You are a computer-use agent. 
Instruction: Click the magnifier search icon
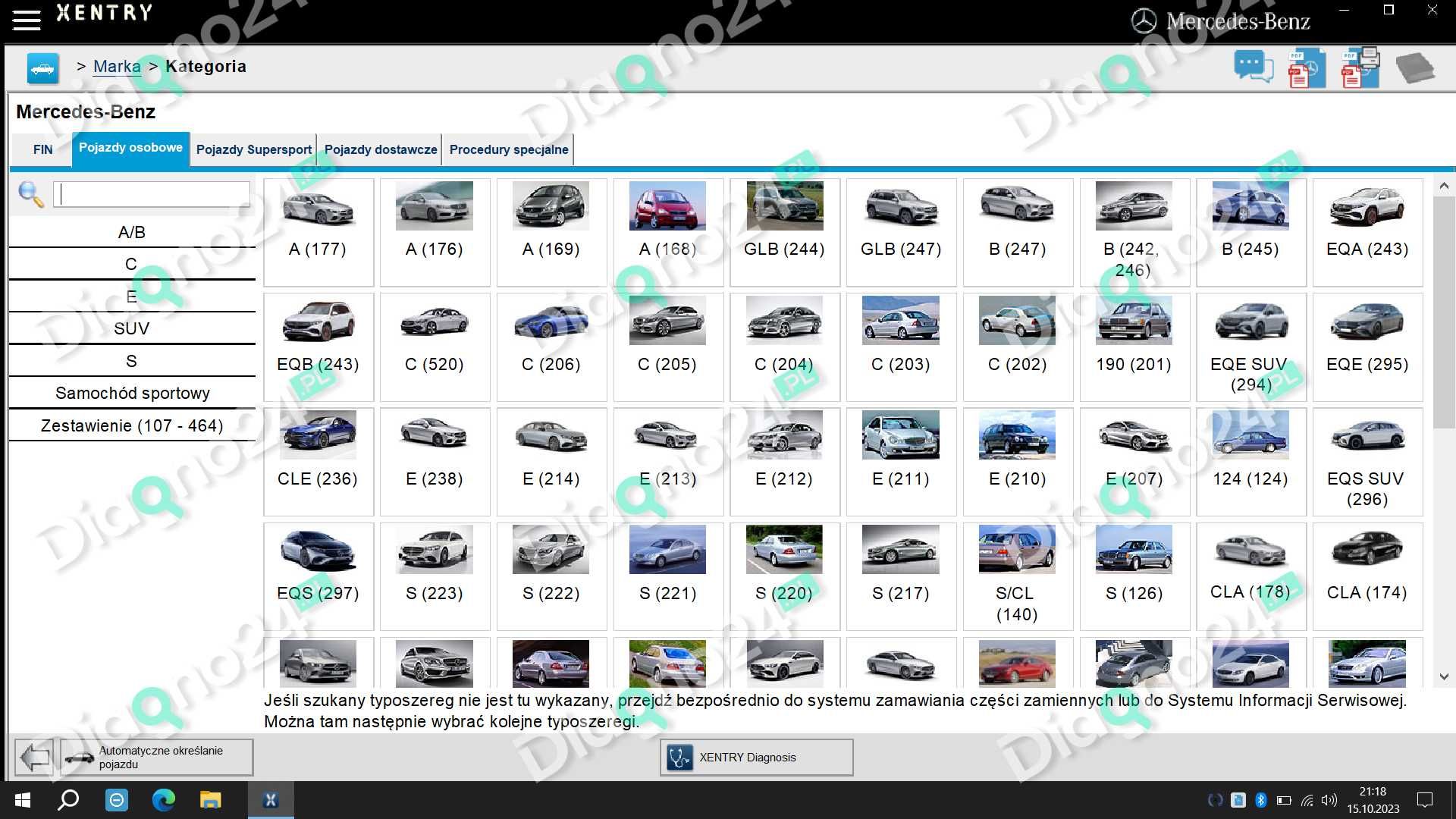point(31,195)
